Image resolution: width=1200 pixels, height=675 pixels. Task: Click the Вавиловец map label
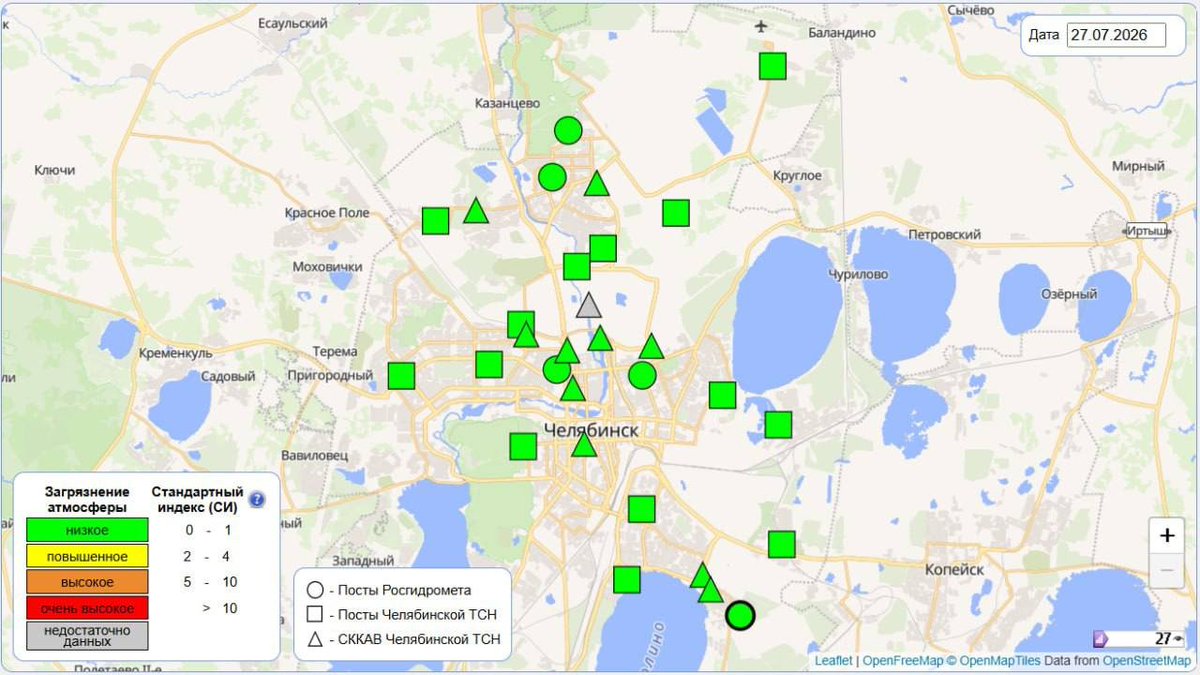tap(314, 455)
